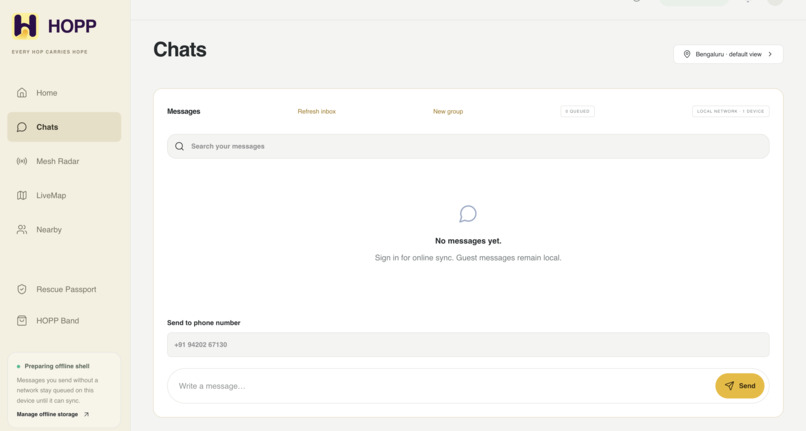Expand the chevron beside Bengaluru default view
This screenshot has width=806, height=431.
(x=770, y=54)
